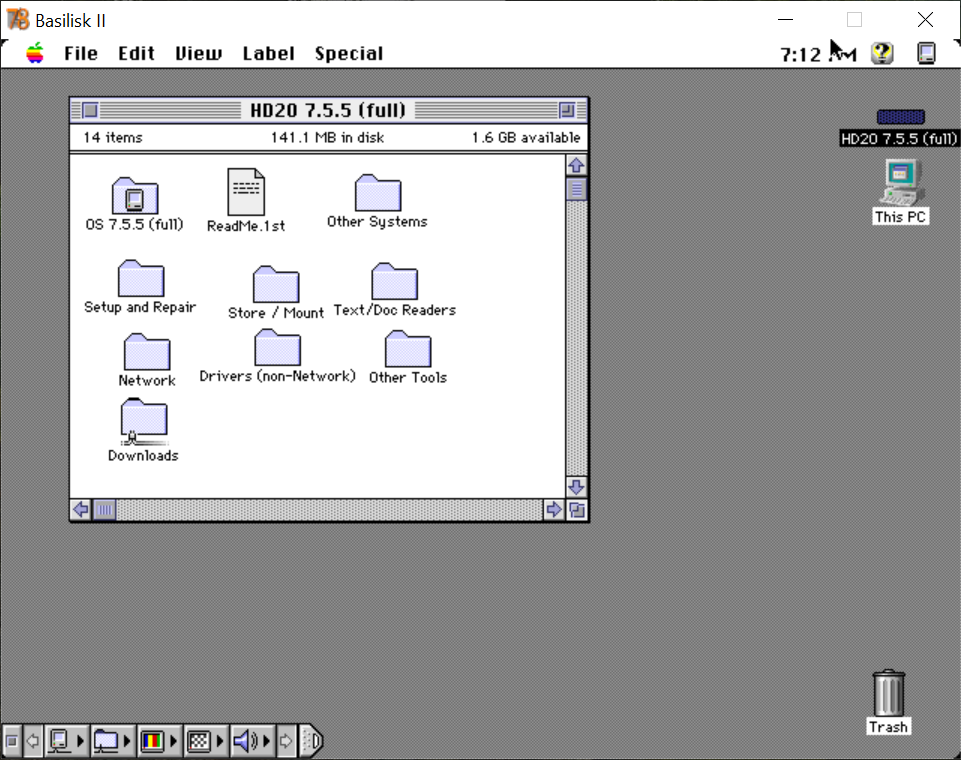The width and height of the screenshot is (961, 760).
Task: Select the Other Tools folder
Action: (408, 349)
